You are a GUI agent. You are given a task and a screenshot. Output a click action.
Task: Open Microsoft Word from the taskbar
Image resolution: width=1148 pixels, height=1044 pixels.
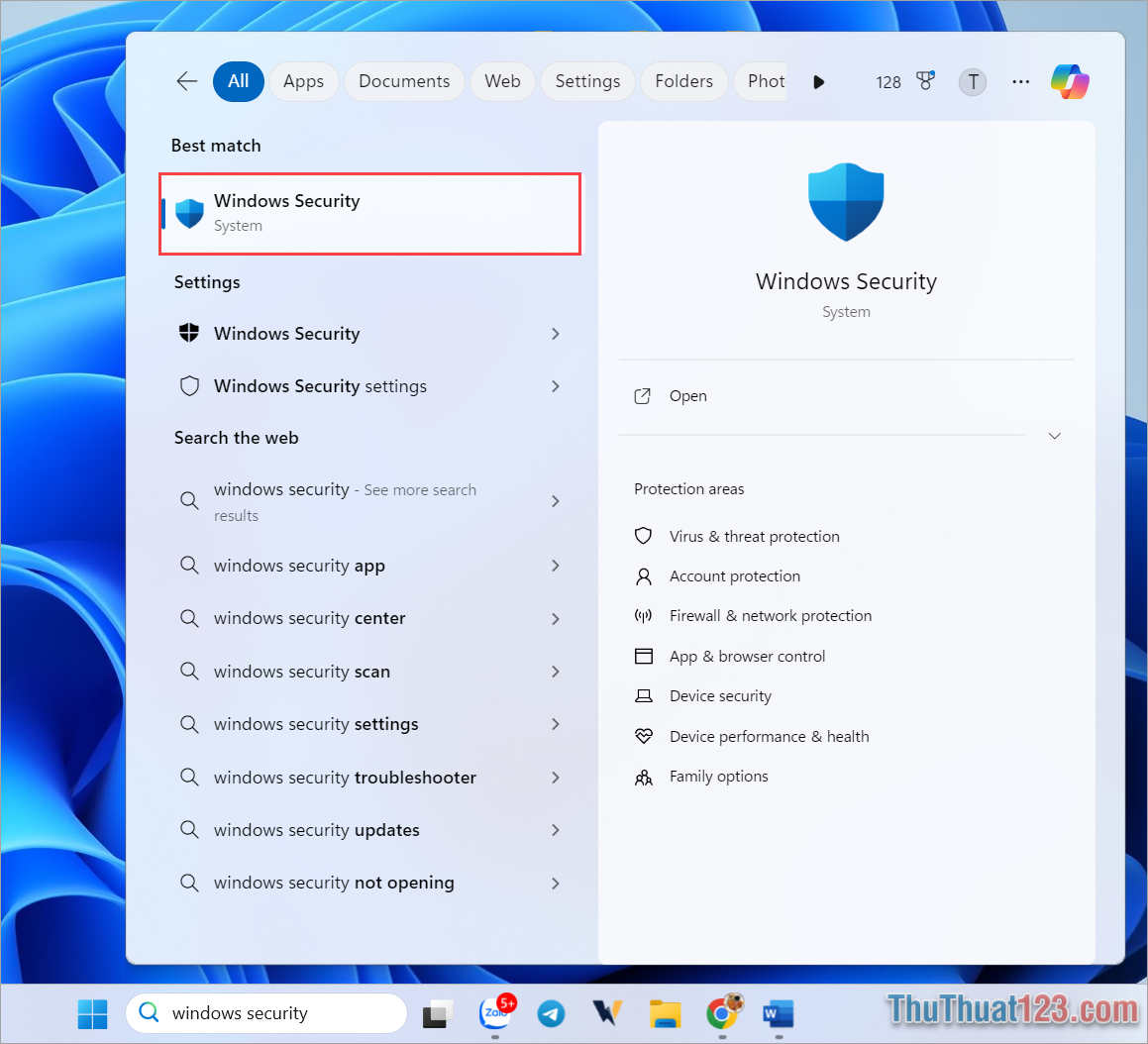point(779,1014)
